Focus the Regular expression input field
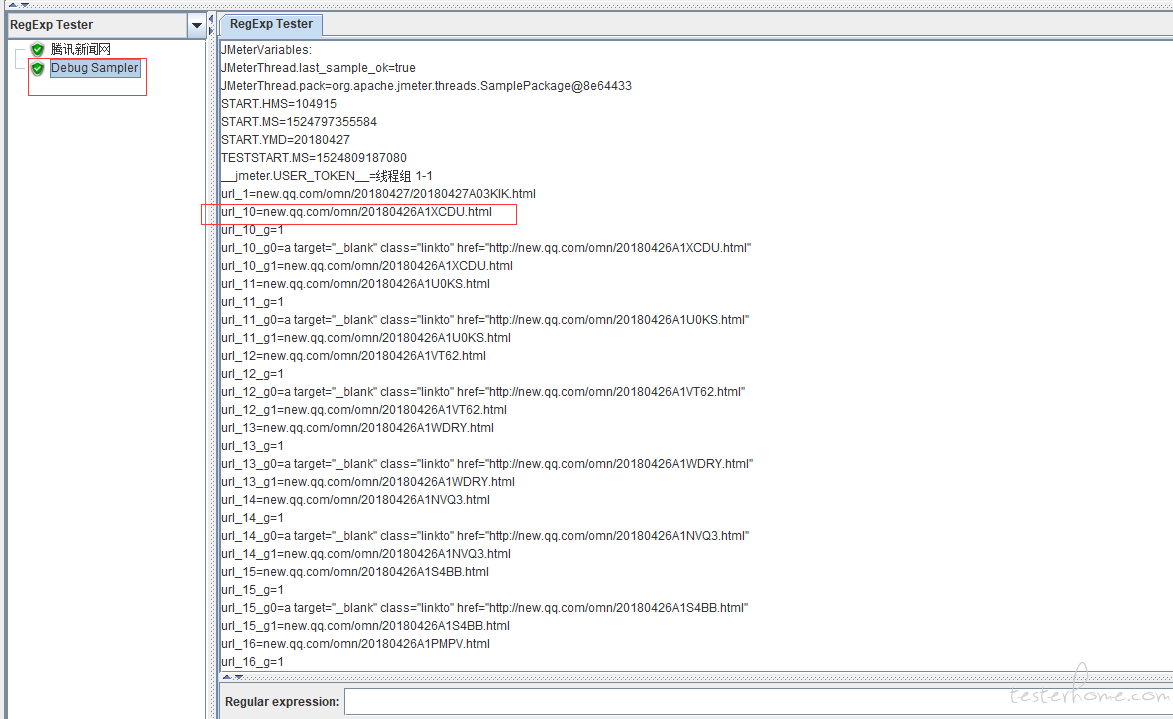 [x=758, y=702]
